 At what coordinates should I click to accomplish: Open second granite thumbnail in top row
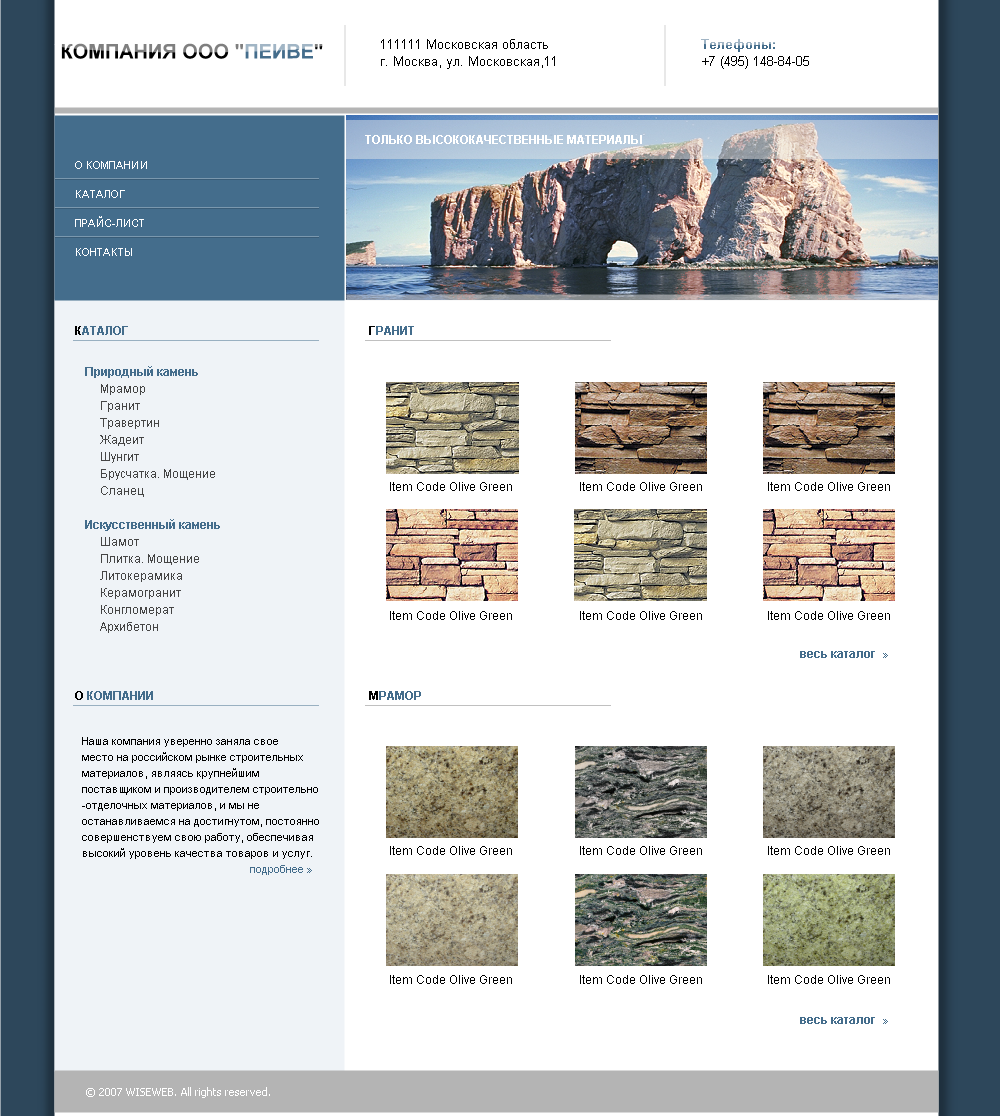click(641, 428)
